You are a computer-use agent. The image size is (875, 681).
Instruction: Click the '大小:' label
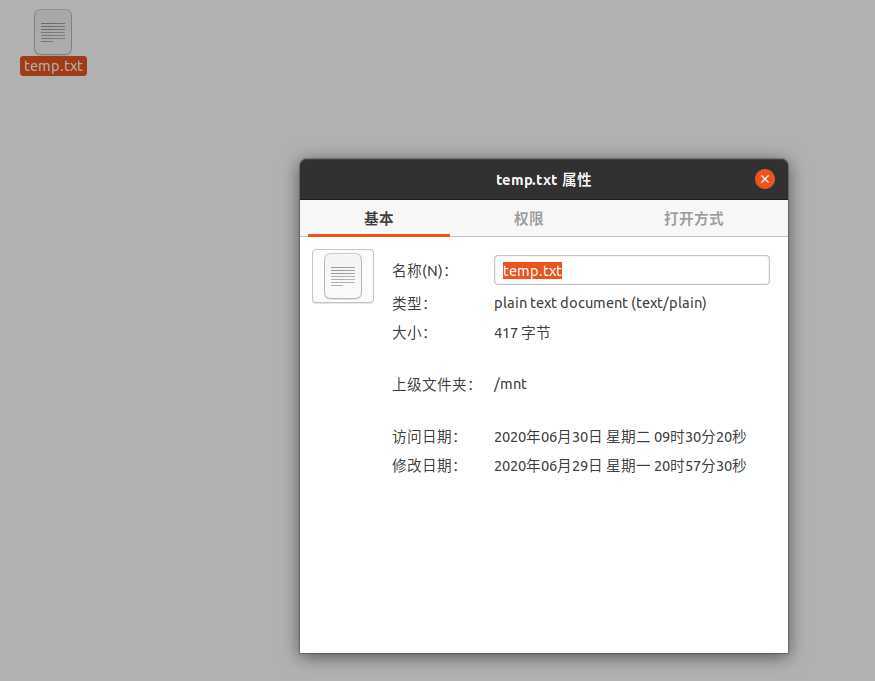[410, 333]
